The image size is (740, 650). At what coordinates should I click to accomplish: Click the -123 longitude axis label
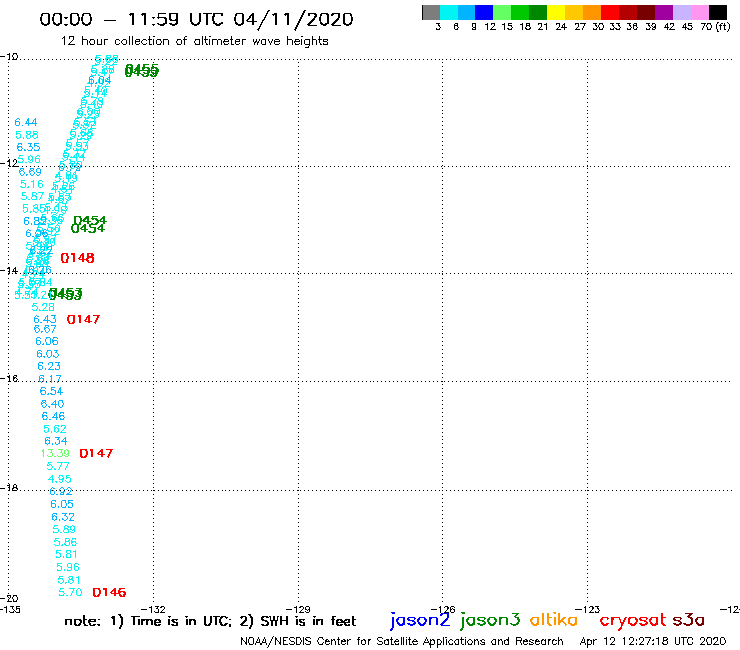[588, 609]
